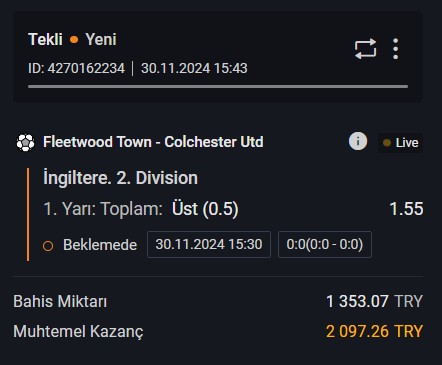442x365 pixels.
Task: Select the Tekli bet type label
Action: coord(45,40)
